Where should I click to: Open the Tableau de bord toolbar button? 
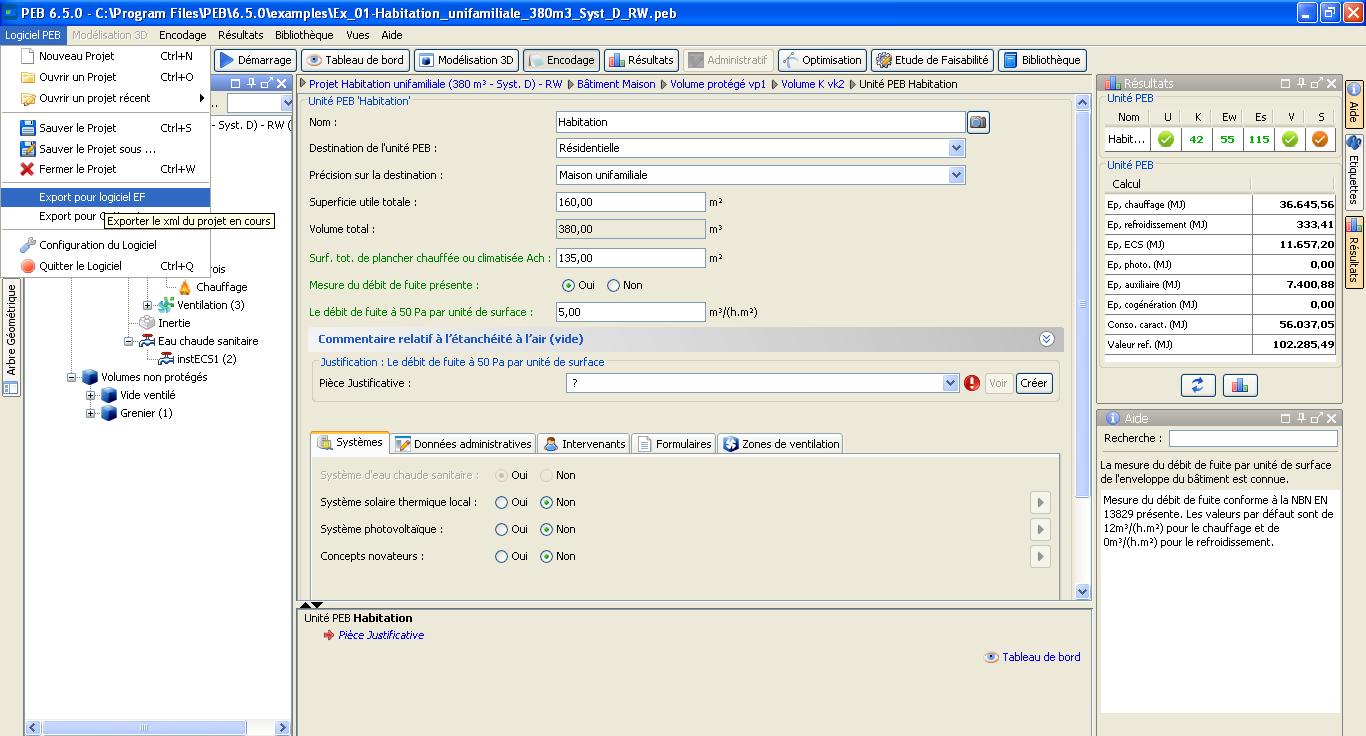click(355, 60)
